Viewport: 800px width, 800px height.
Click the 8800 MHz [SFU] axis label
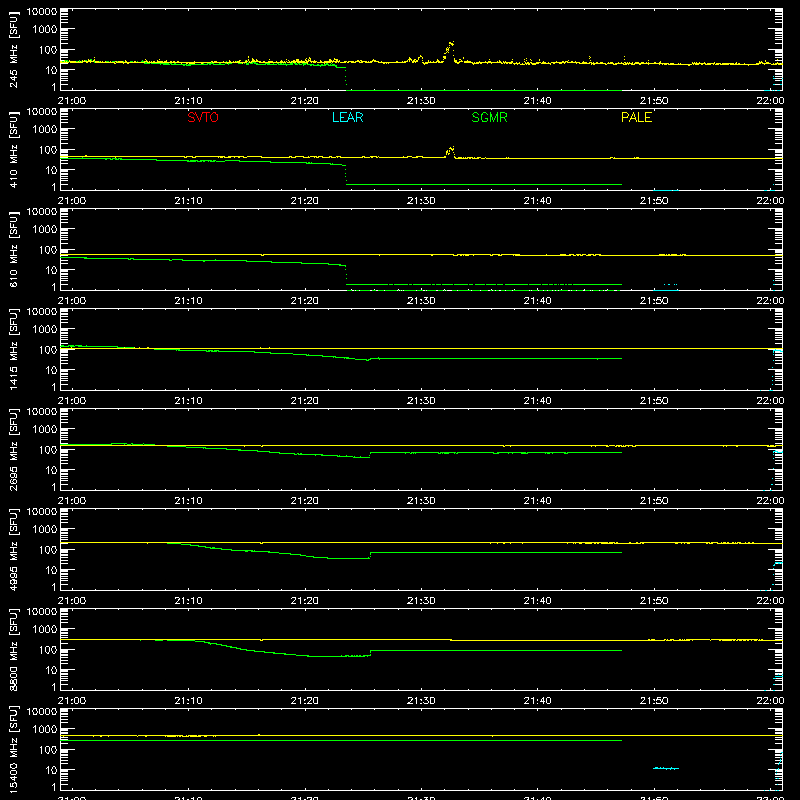point(13,649)
